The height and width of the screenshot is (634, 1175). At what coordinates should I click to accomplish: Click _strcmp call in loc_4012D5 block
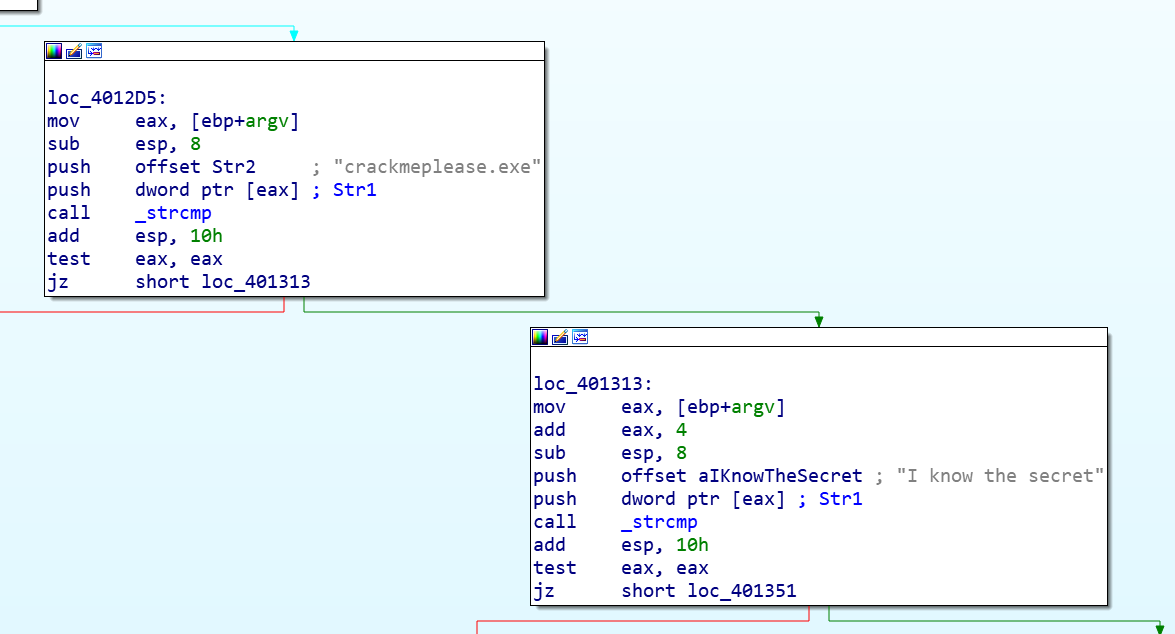(x=173, y=213)
